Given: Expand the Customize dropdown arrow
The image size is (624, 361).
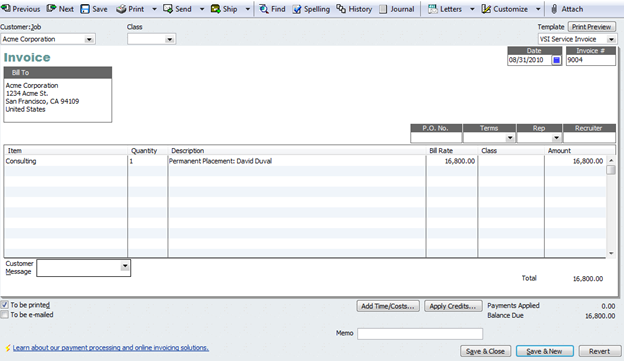Looking at the screenshot, I should 538,9.
